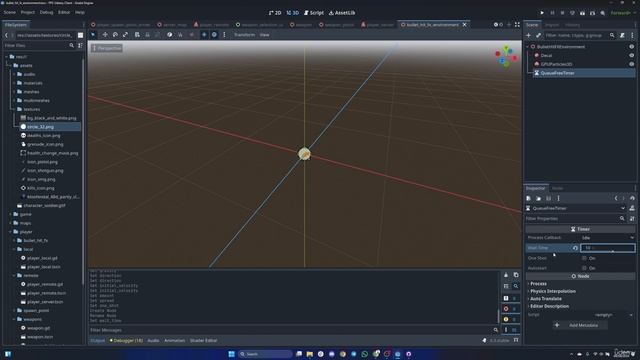Open the Scene menu
Viewport: 640px width, 360px height.
(x=9, y=13)
